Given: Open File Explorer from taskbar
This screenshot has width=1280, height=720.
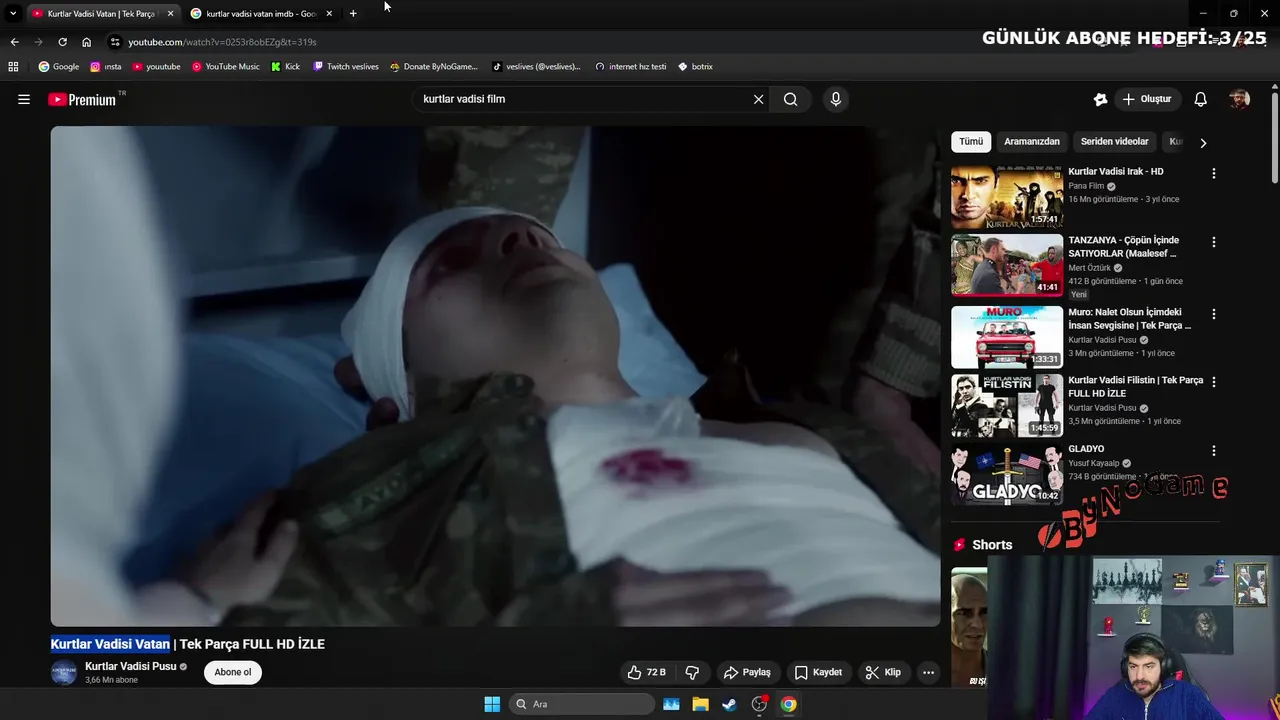Looking at the screenshot, I should (700, 704).
